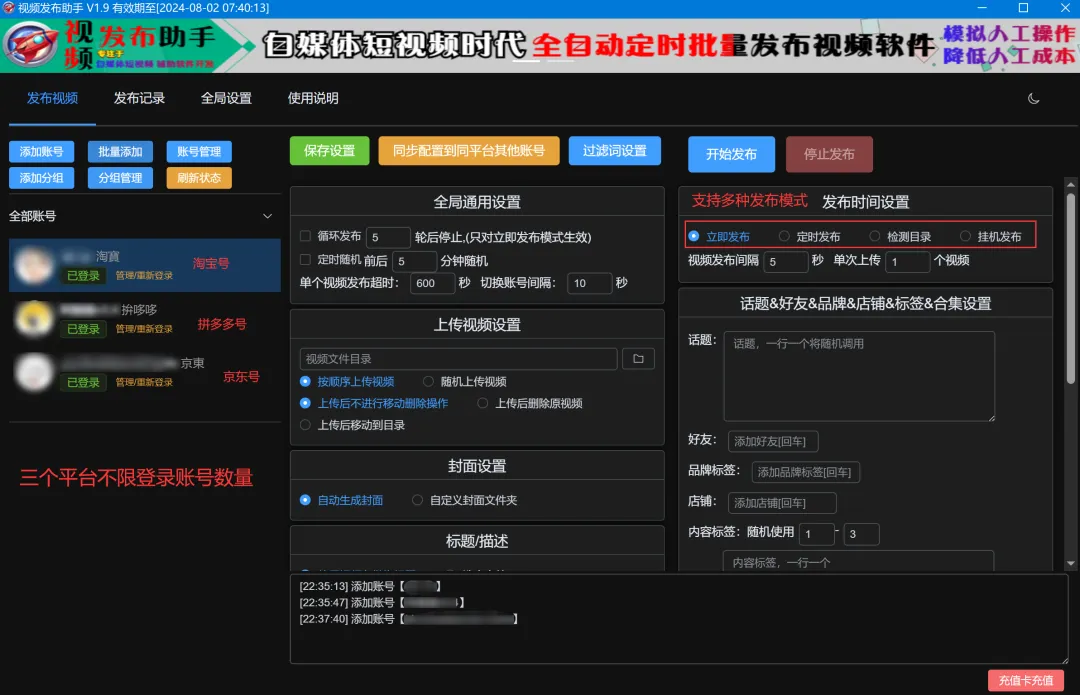Screen dimensions: 1080x695
Task: Click 充值卡充值 button
Action: (1026, 681)
